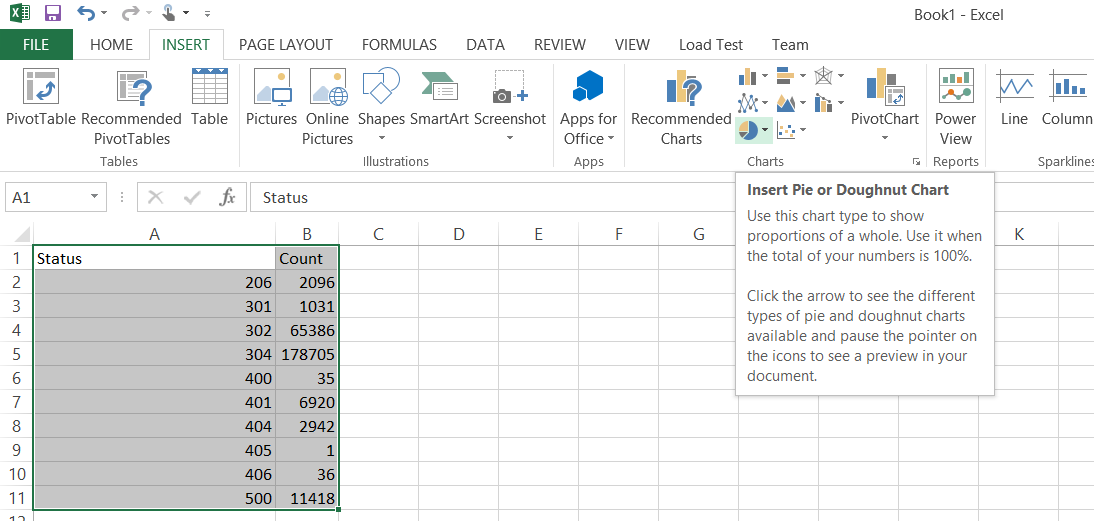Expand the Scatter chart dropdown arrow
1094x521 pixels.
[x=802, y=130]
